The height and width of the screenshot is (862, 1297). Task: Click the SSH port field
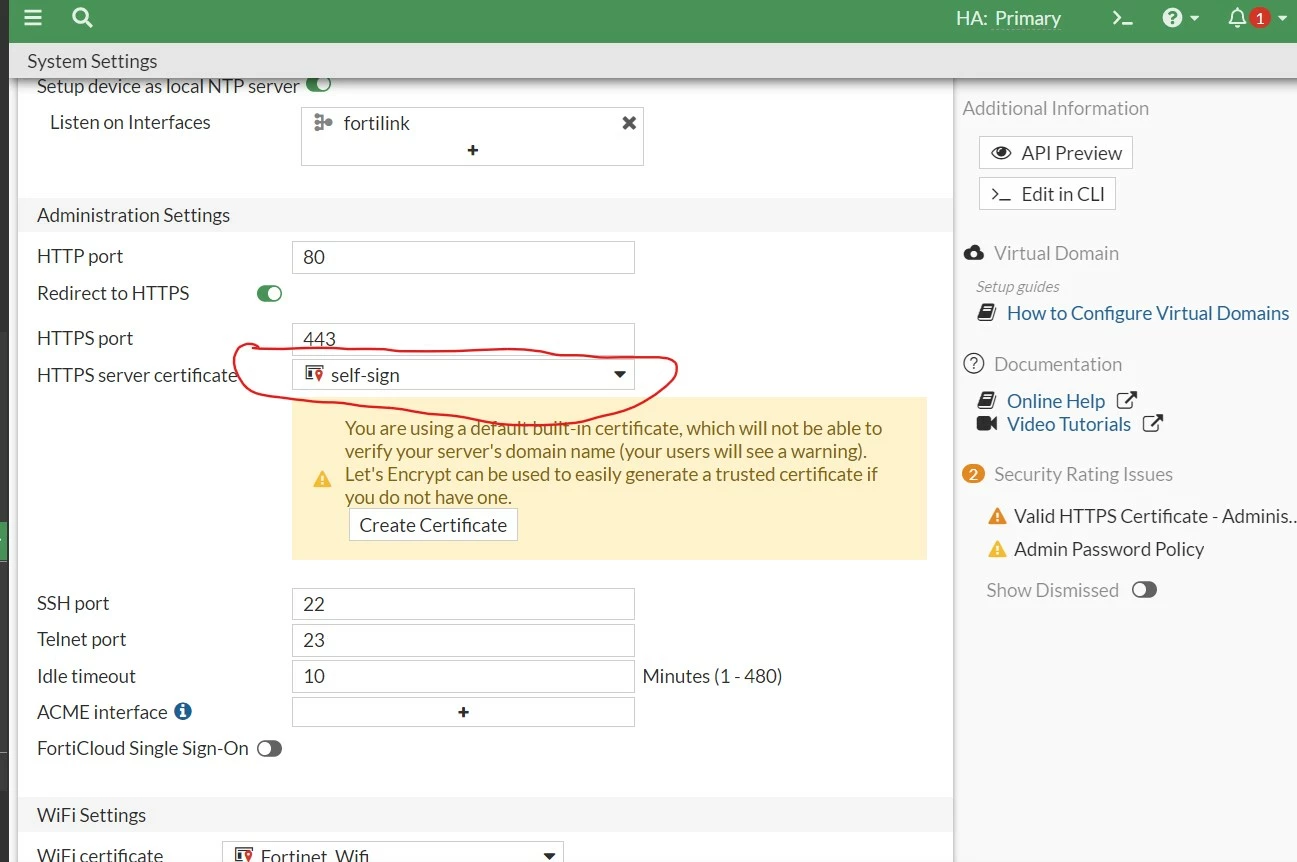(x=463, y=604)
